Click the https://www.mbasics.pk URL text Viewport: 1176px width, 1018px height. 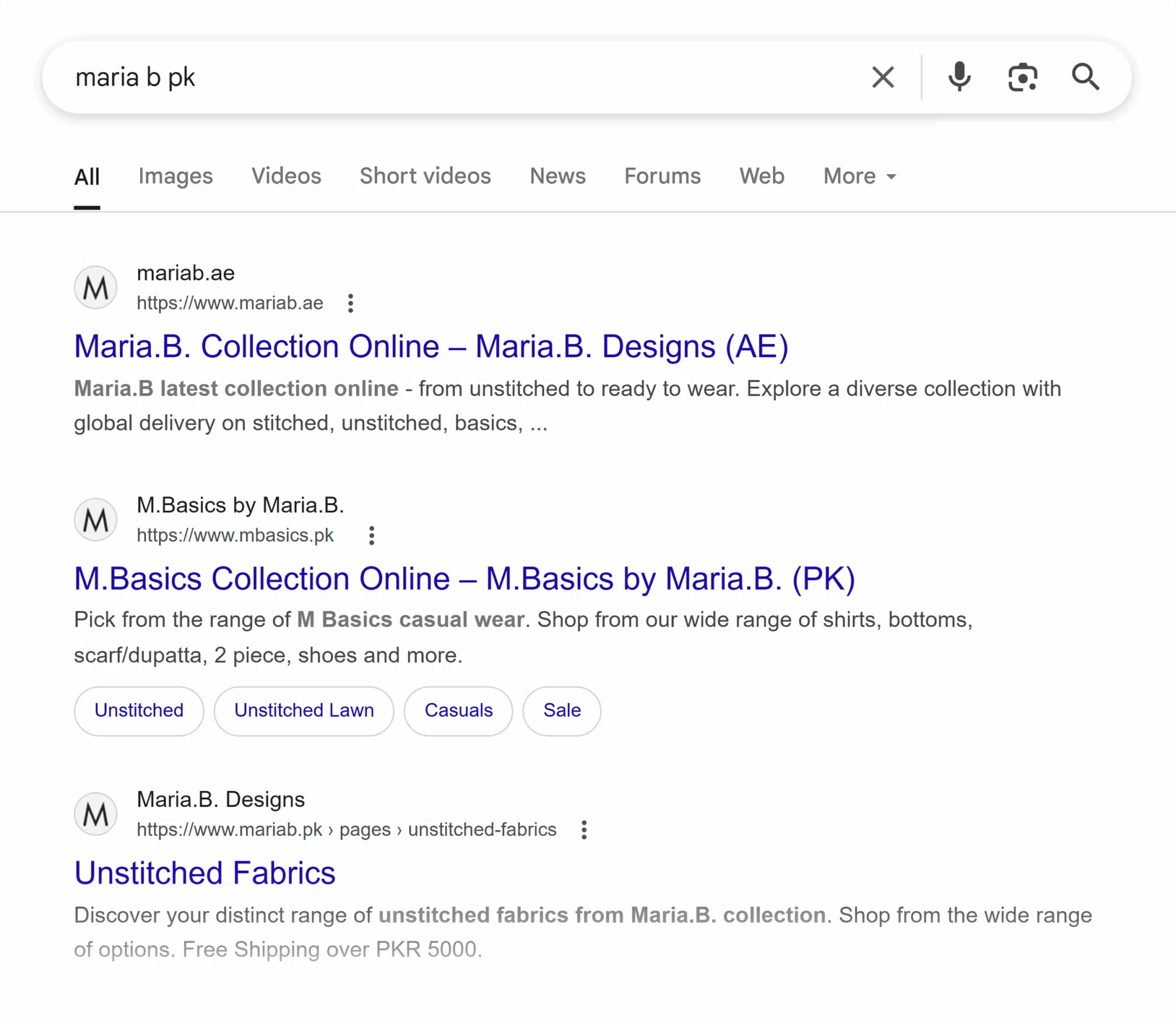coord(235,535)
